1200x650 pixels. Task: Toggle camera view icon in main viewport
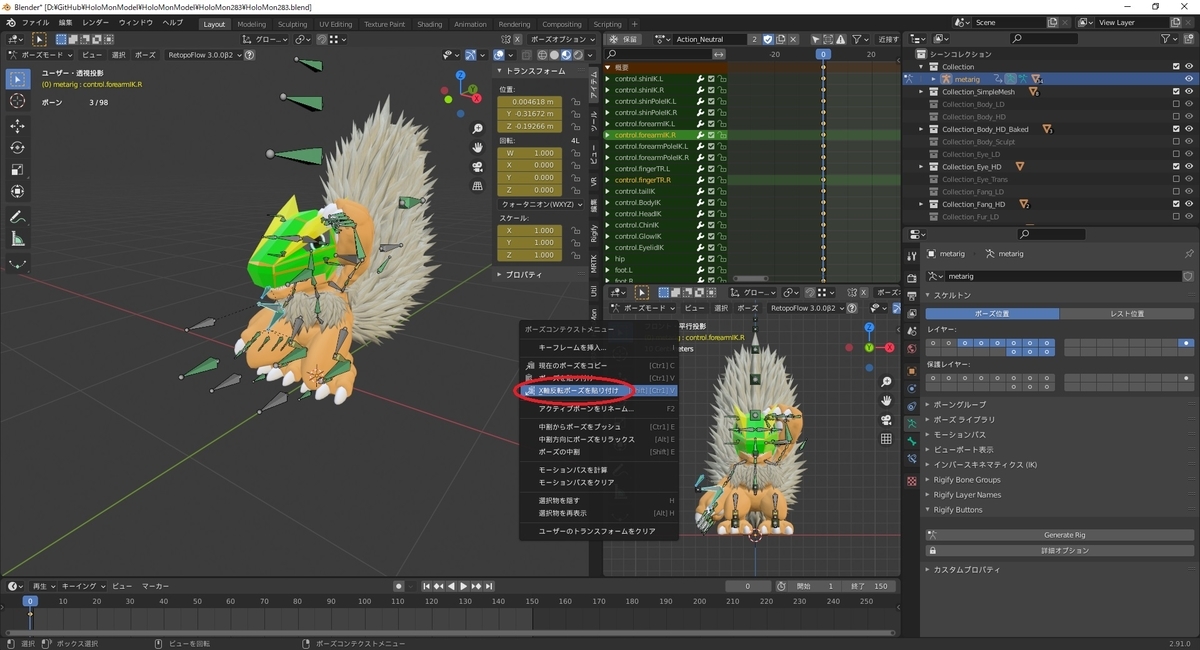pyautogui.click(x=478, y=166)
